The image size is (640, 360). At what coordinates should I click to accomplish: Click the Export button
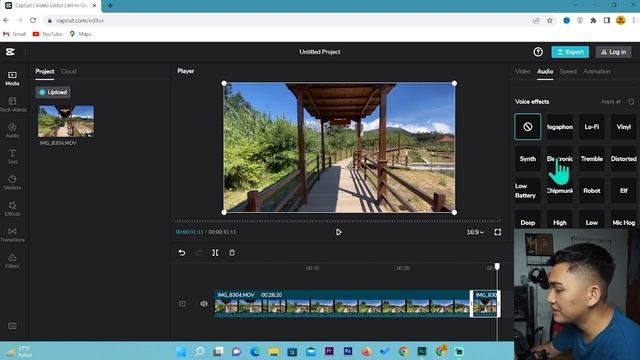[x=570, y=52]
